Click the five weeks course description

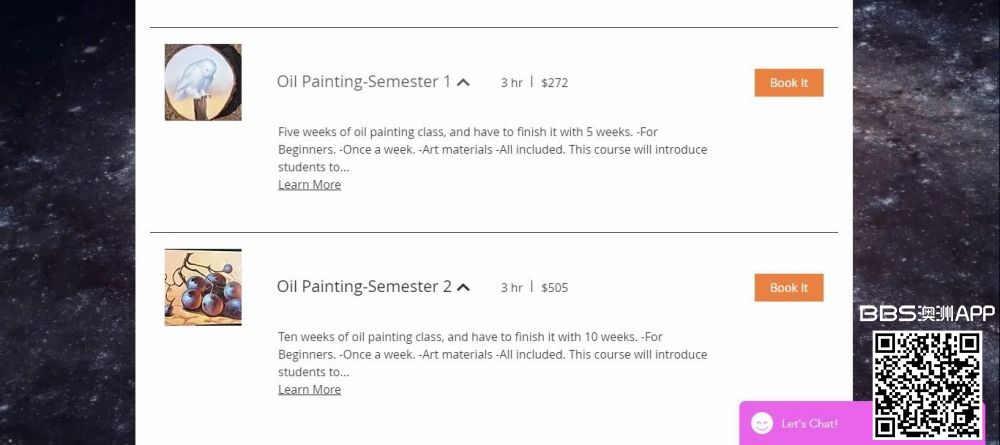[492, 149]
